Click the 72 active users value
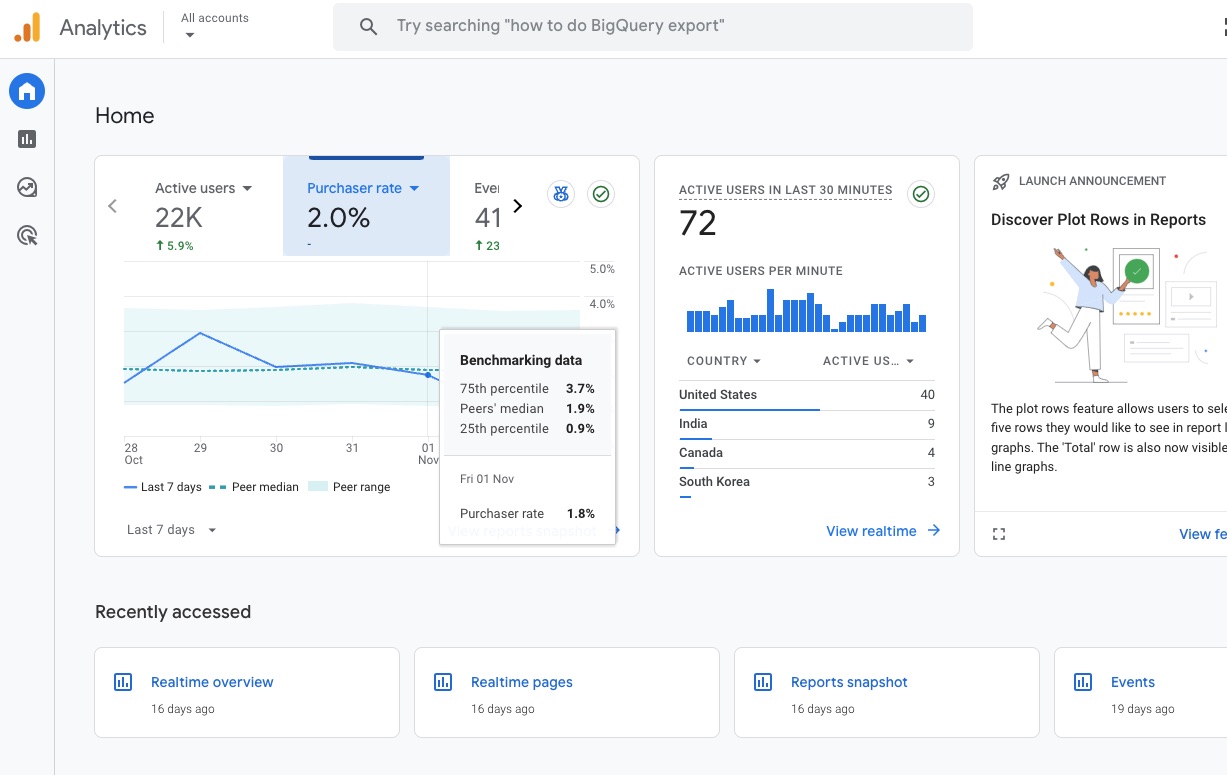Image resolution: width=1227 pixels, height=775 pixels. [698, 223]
